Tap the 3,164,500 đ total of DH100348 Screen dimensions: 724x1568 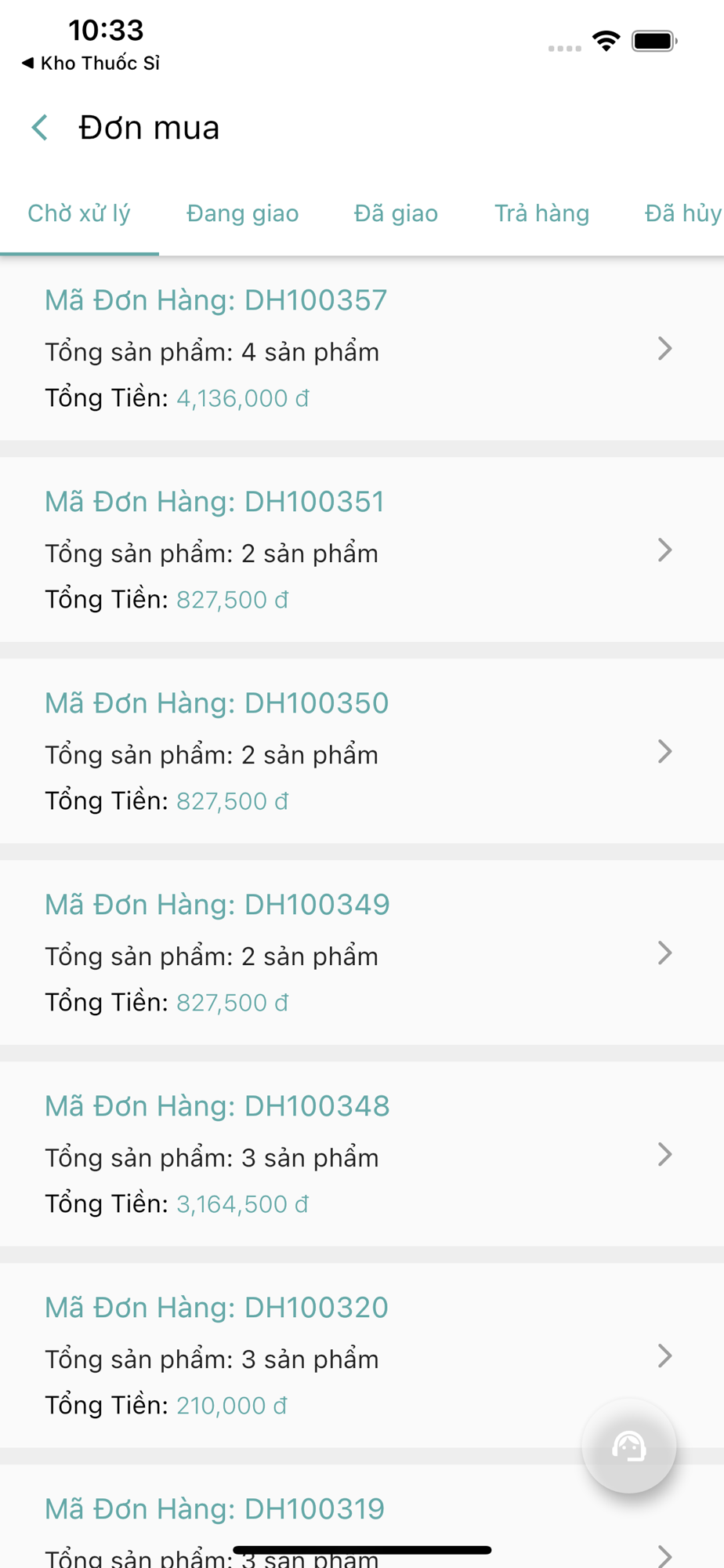242,1204
